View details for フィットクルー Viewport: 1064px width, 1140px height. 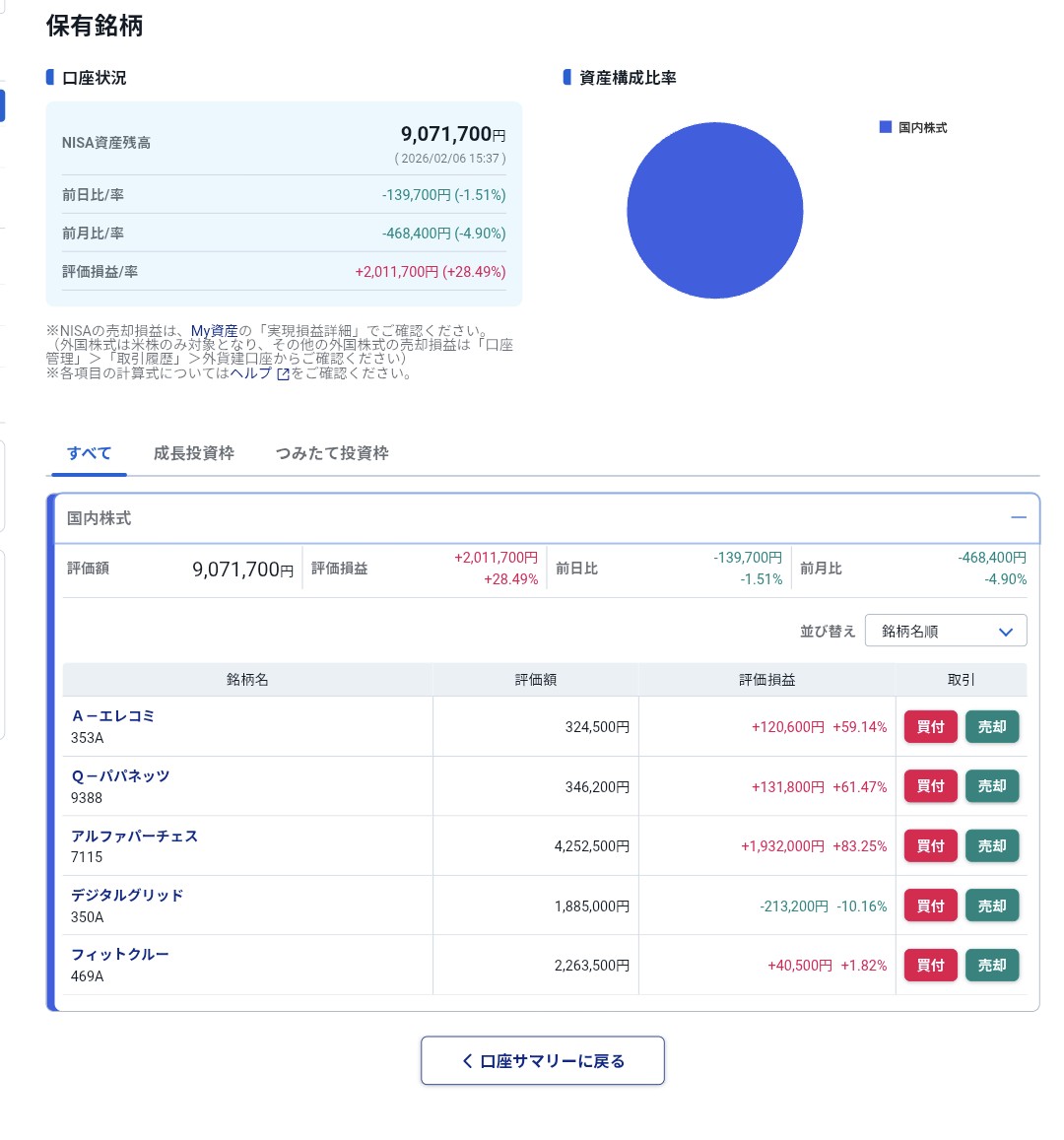[x=119, y=954]
